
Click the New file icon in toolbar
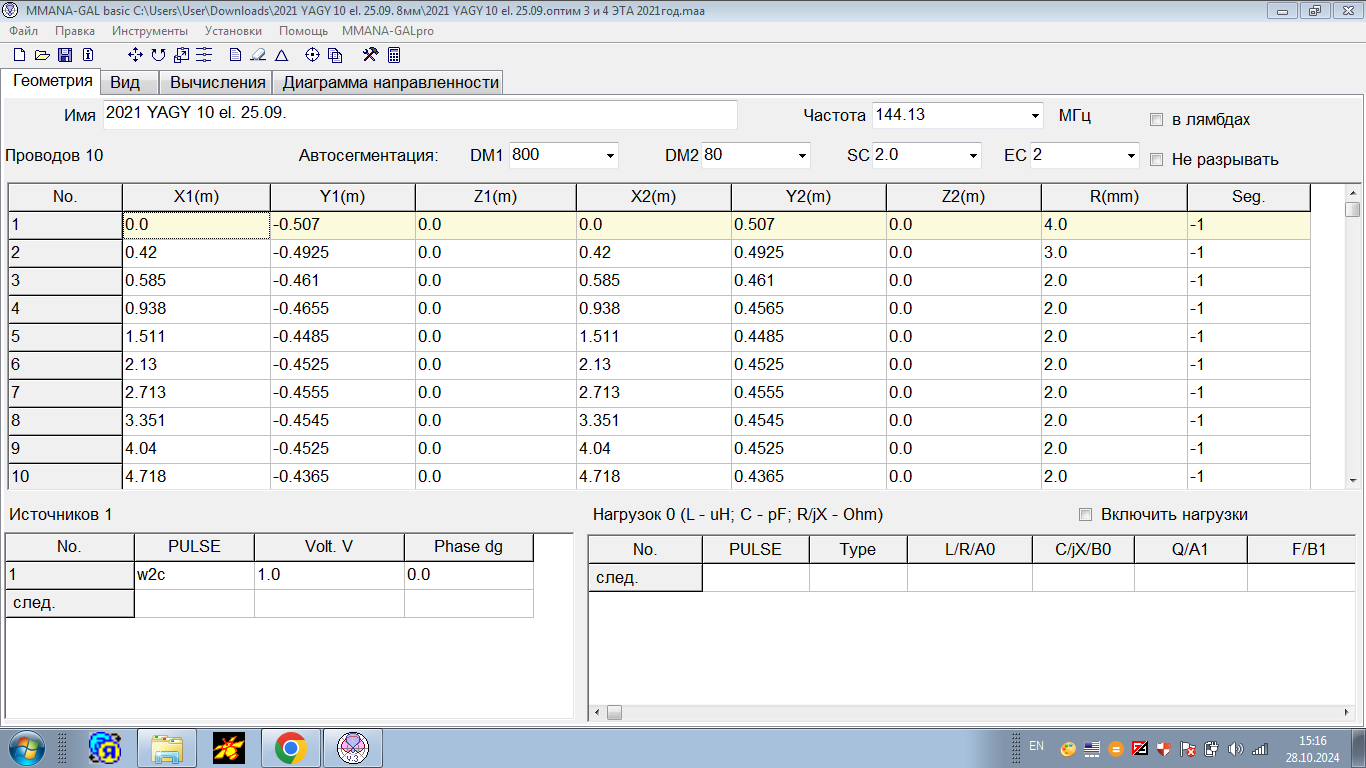(x=19, y=55)
